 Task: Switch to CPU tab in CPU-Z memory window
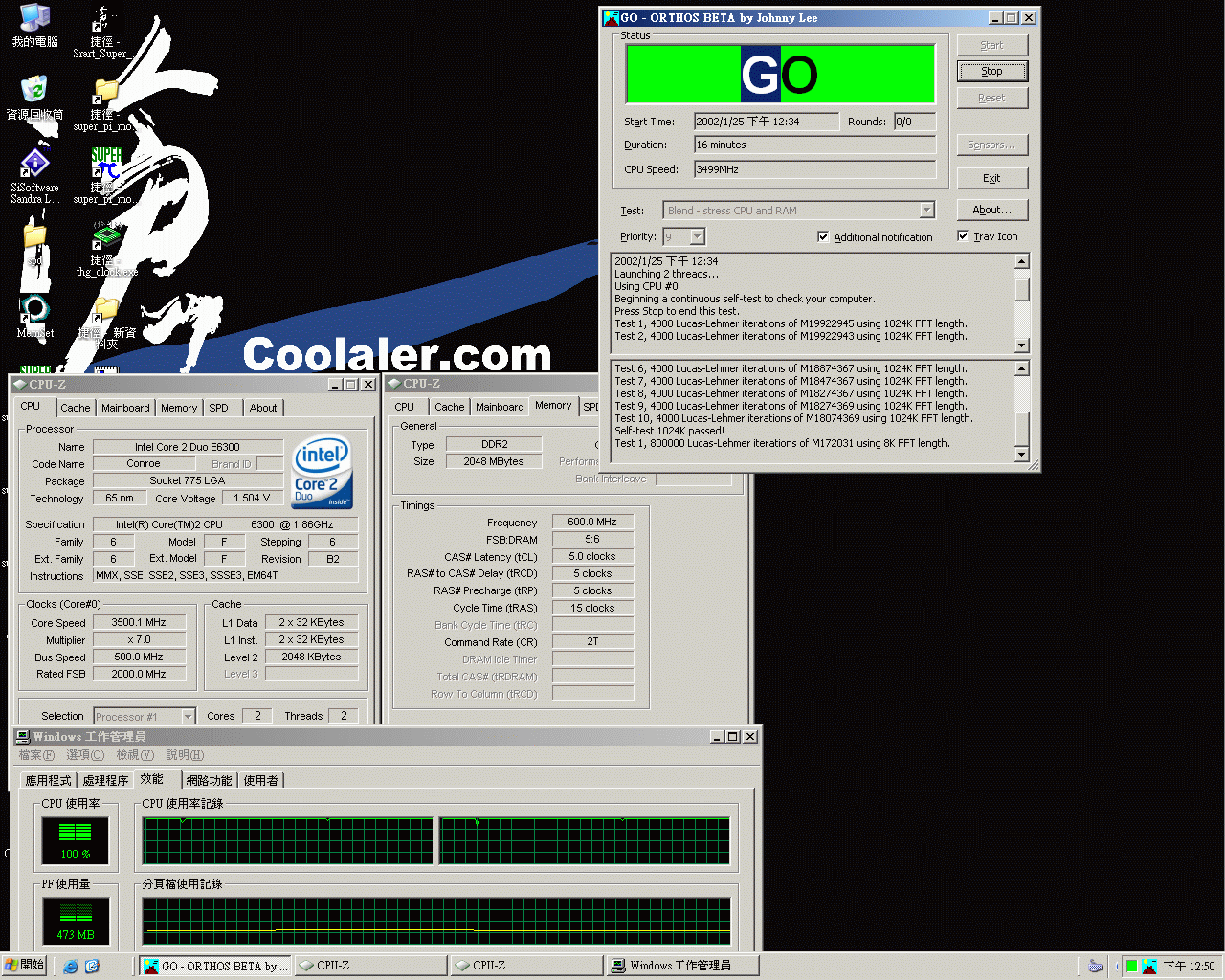click(x=405, y=407)
